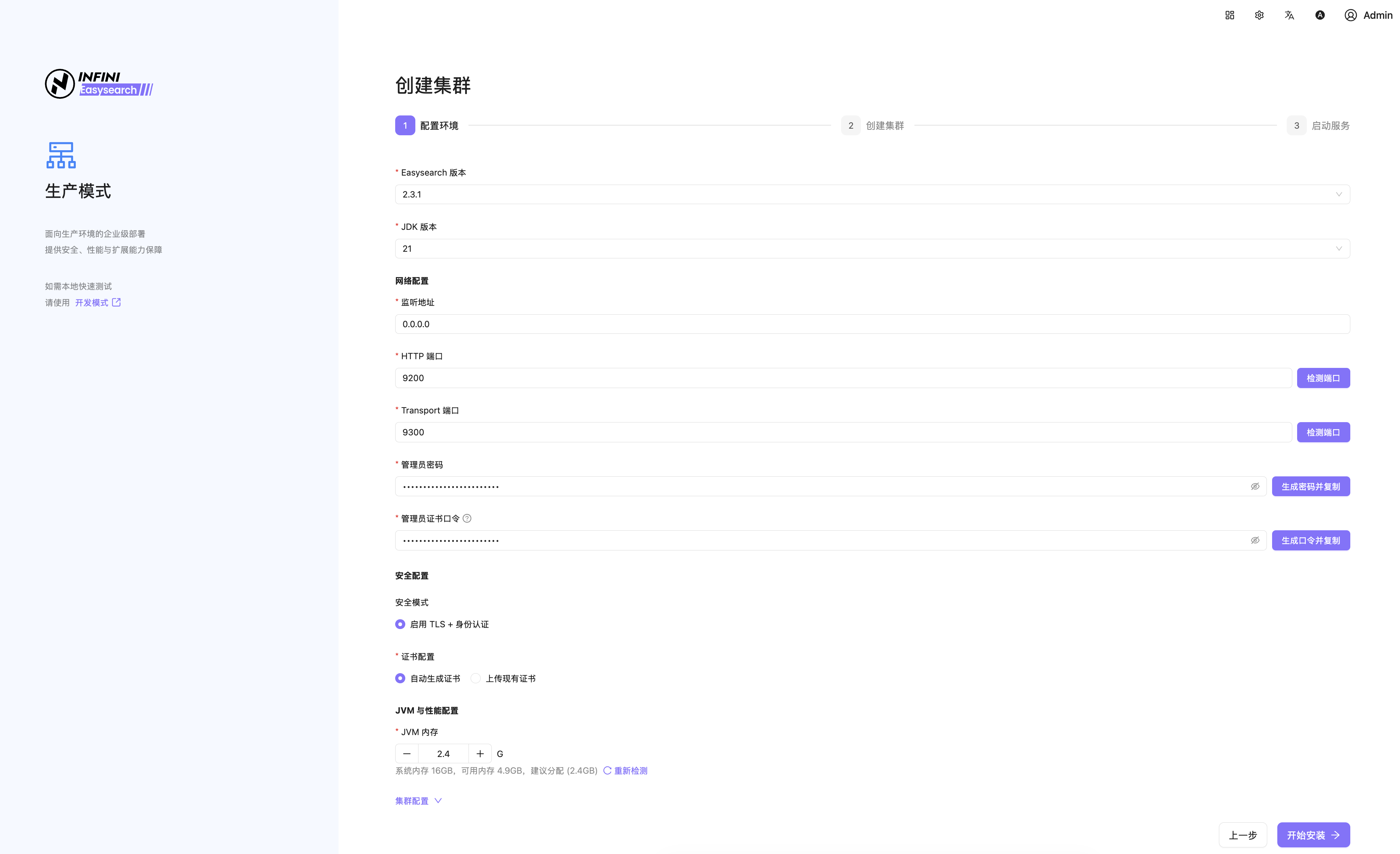This screenshot has height=854, width=1400.
Task: Select the 上传现有证书 radio option
Action: click(x=476, y=678)
